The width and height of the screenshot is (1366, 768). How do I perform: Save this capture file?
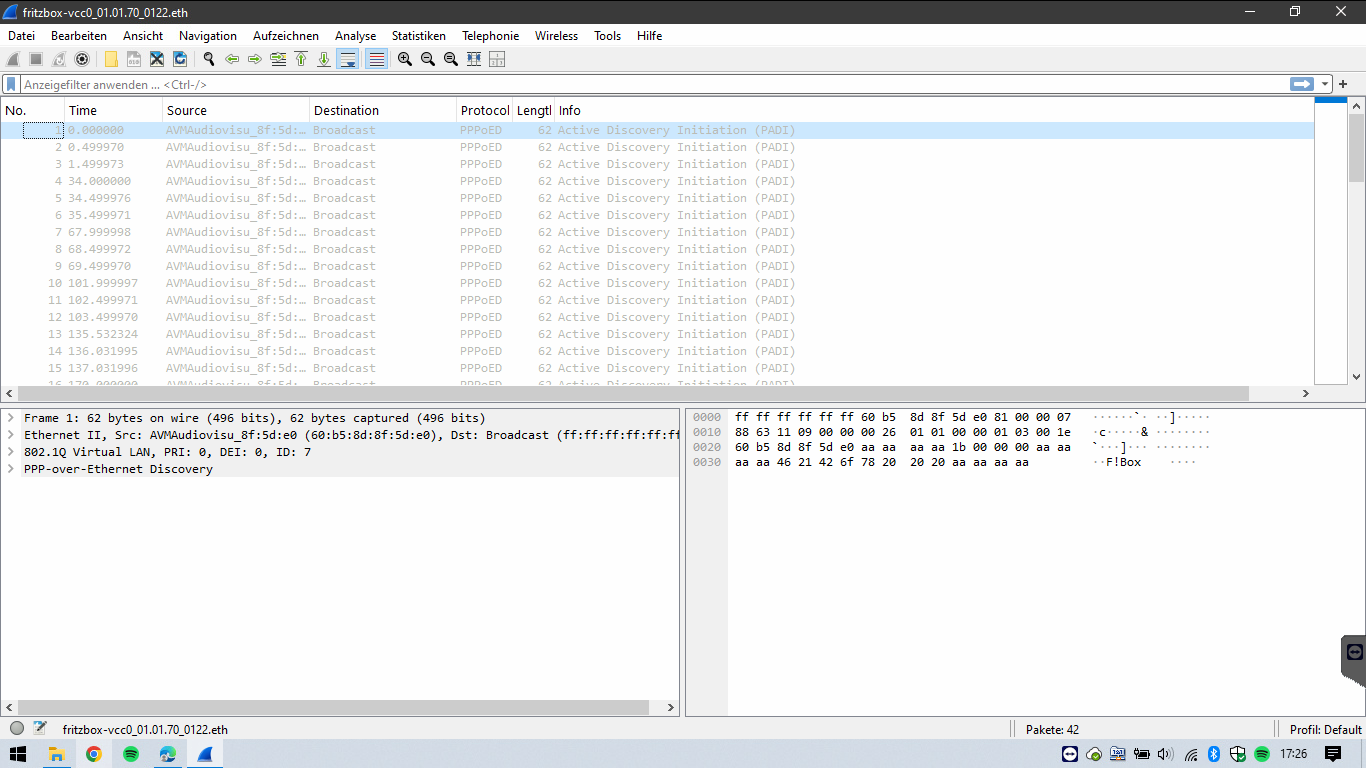click(x=134, y=59)
